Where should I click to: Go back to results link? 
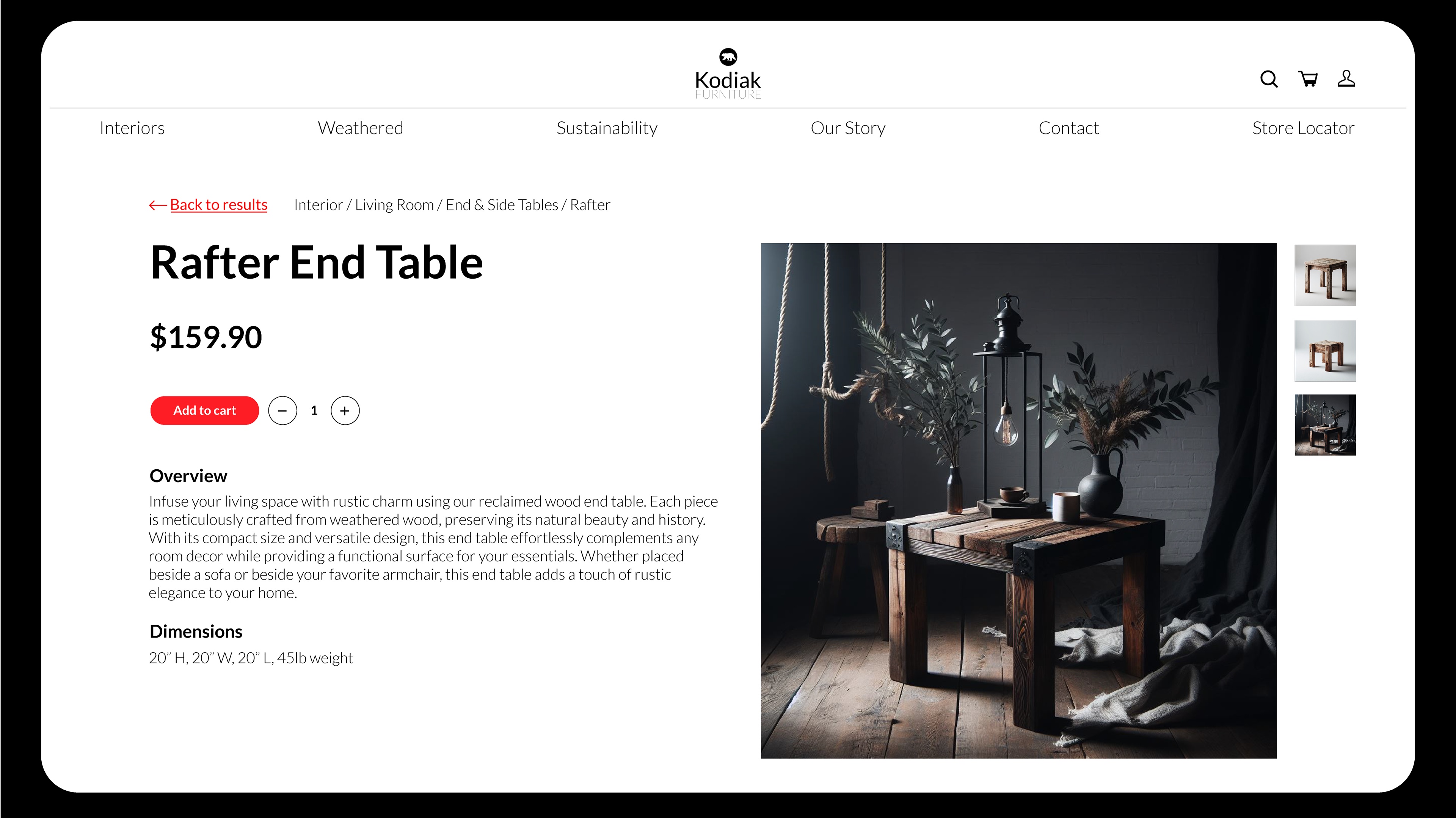point(219,205)
